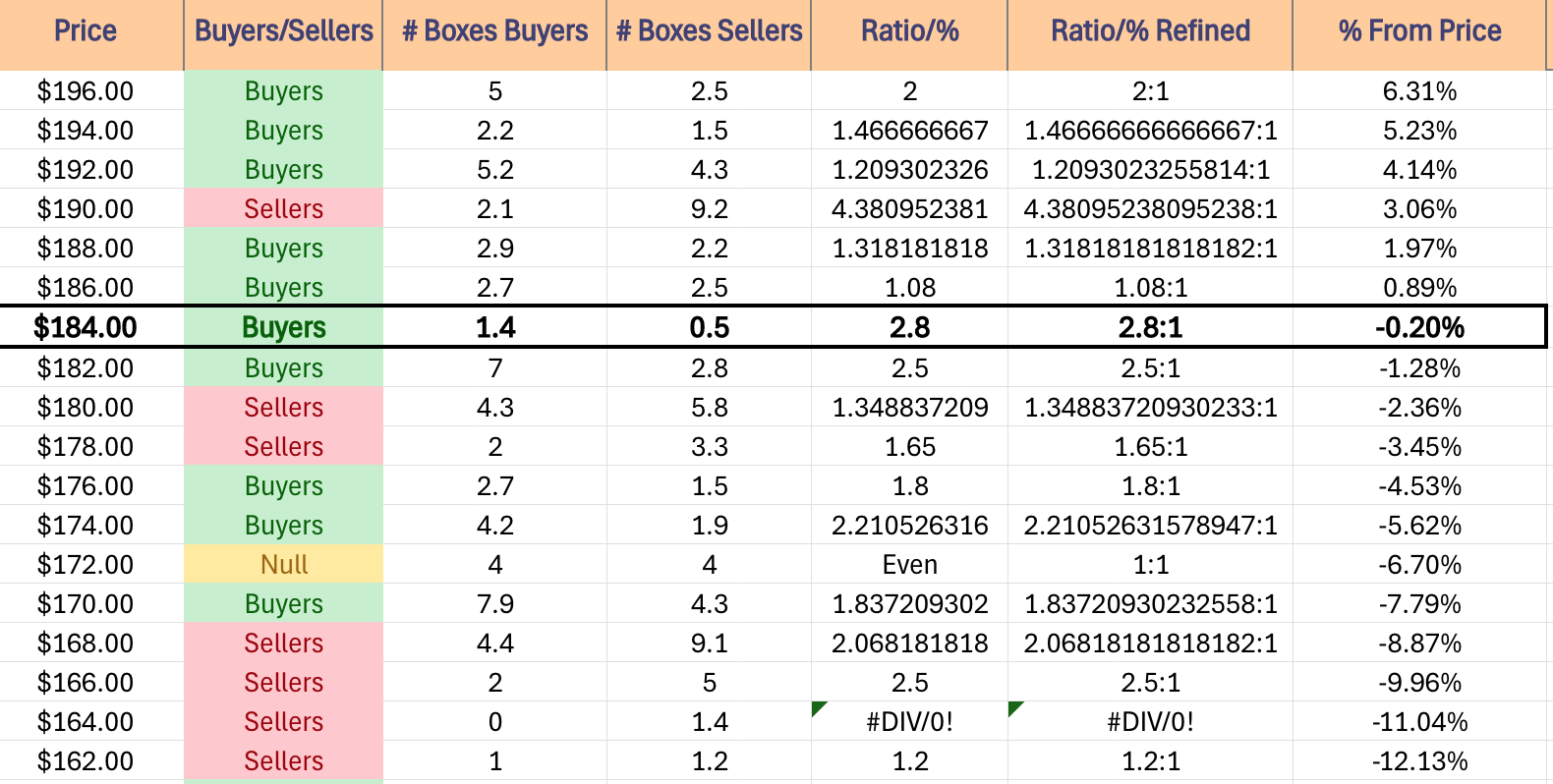
Task: Click the 1.837209302 ratio cell
Action: (x=909, y=604)
